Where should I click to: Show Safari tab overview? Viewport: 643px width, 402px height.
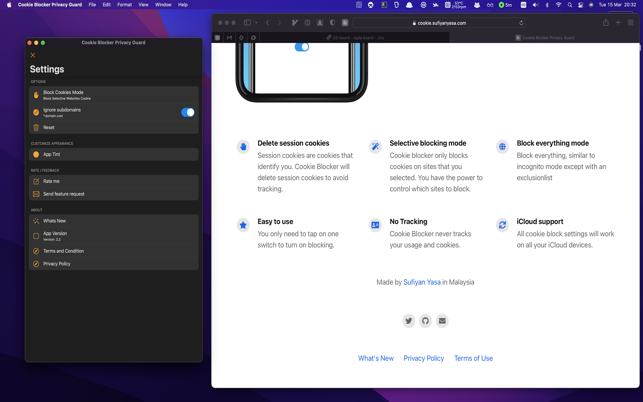click(x=631, y=23)
